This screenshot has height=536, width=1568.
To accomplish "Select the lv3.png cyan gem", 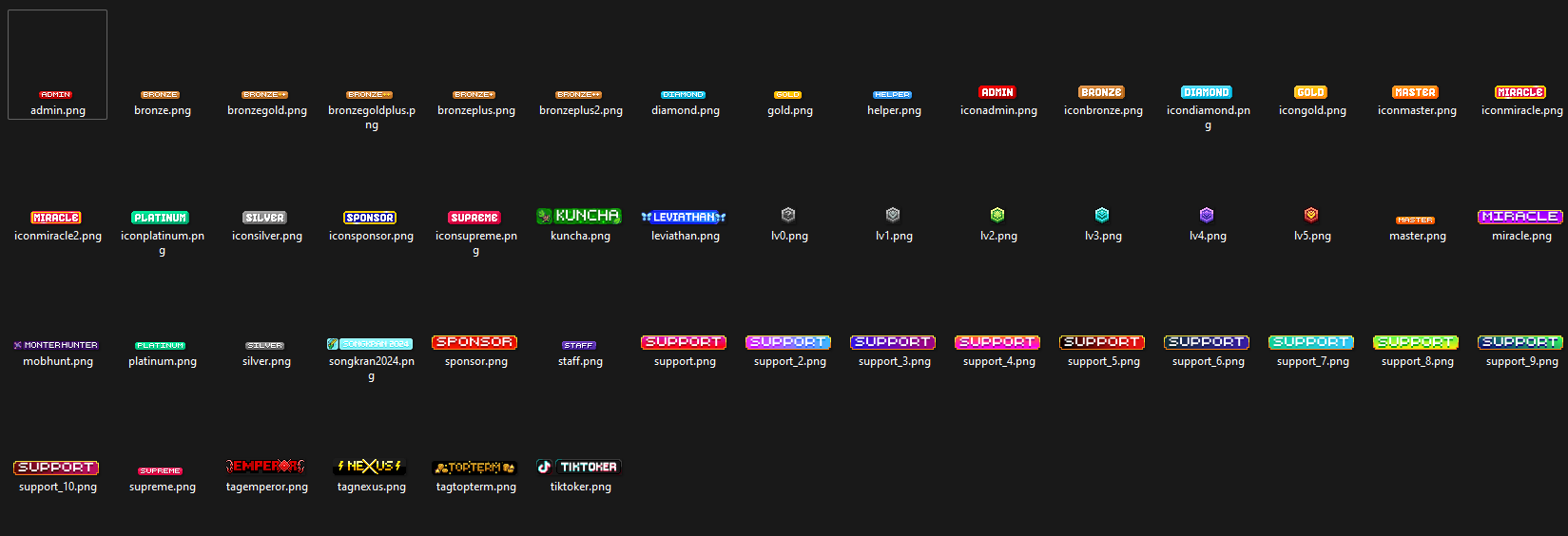I will [1102, 215].
